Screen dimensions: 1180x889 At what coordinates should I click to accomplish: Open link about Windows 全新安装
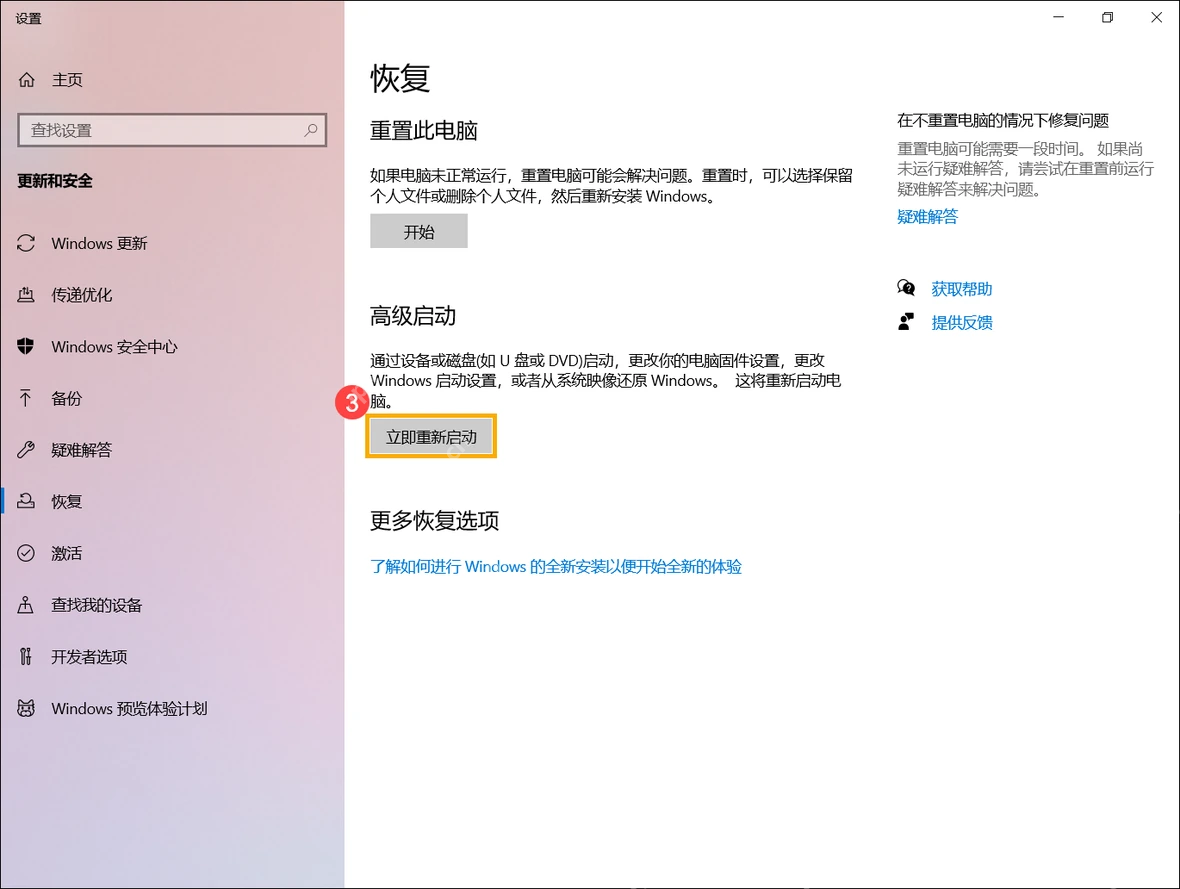[x=556, y=566]
